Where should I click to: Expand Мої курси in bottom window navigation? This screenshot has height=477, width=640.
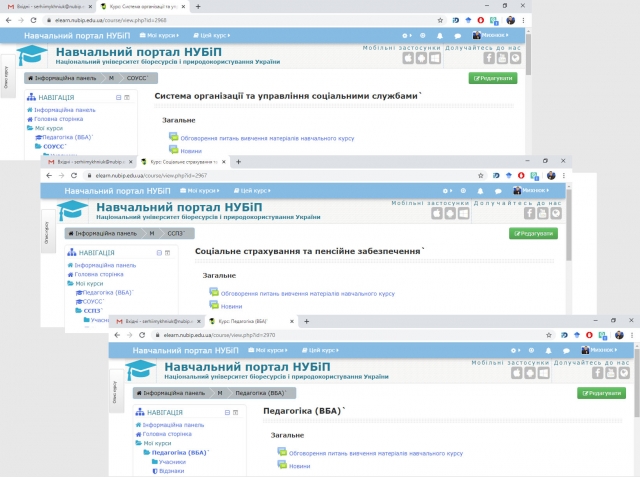click(x=157, y=443)
